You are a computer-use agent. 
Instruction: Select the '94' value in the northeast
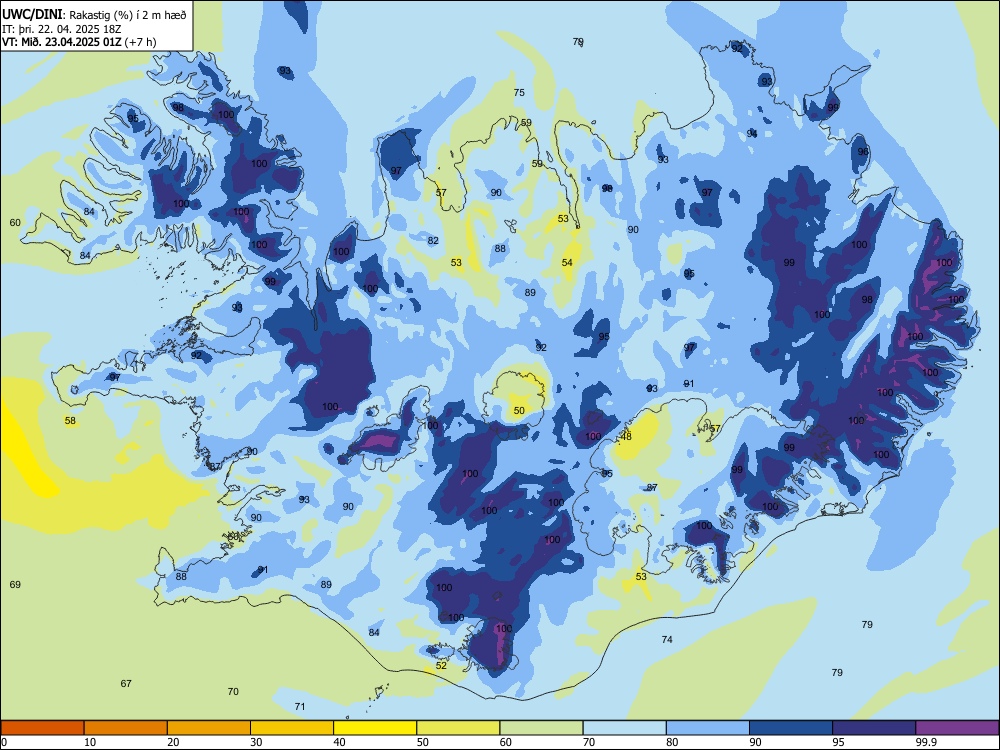(x=752, y=133)
